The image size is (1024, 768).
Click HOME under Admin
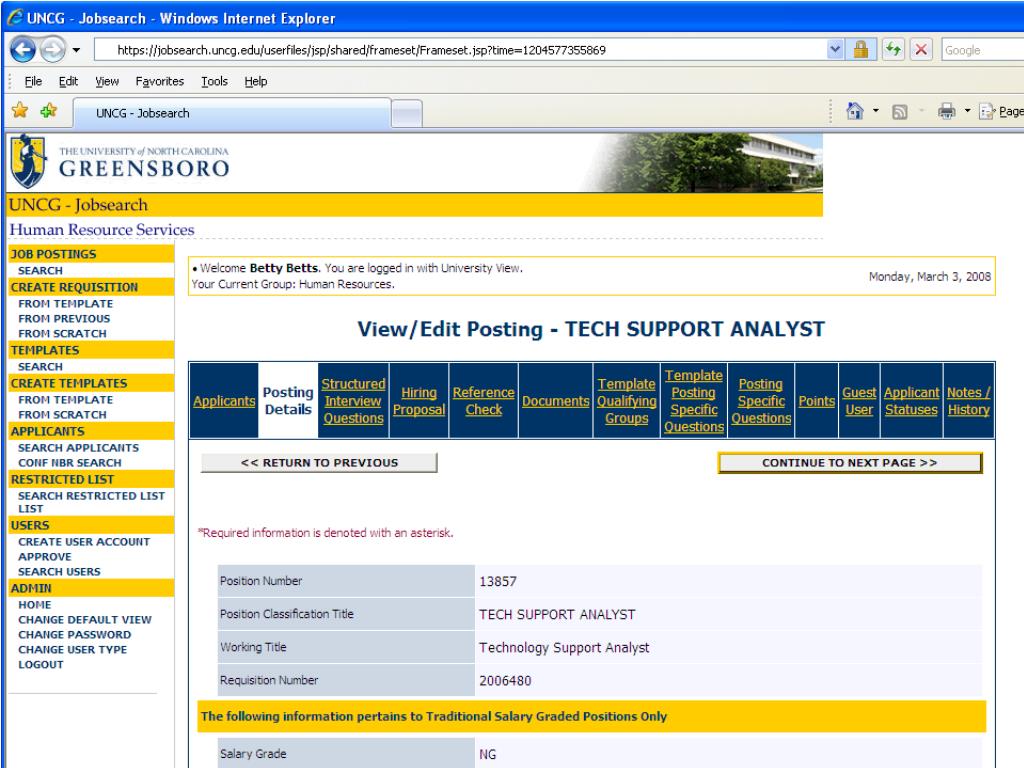35,605
